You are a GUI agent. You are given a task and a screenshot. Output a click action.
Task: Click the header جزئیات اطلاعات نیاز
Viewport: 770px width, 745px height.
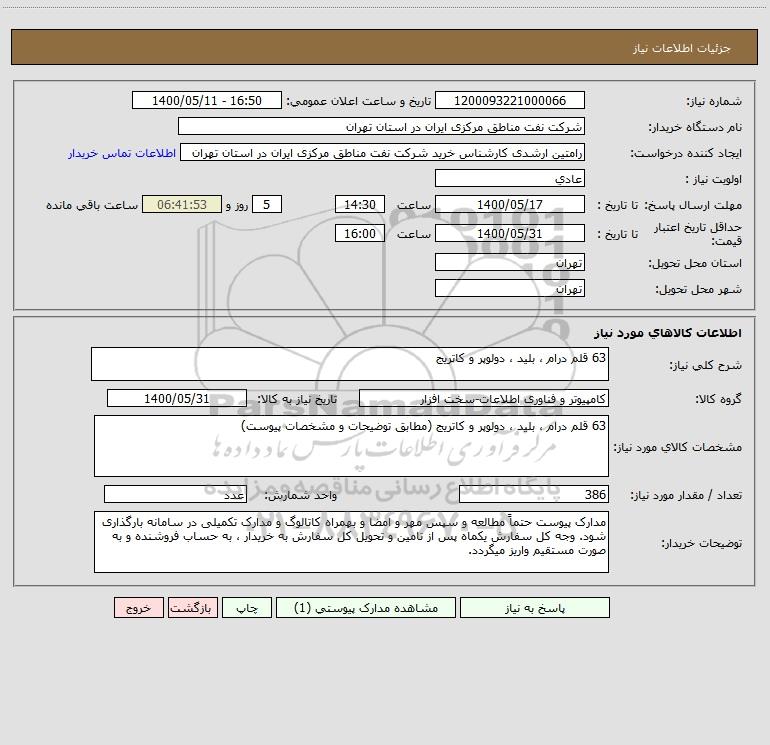[682, 48]
